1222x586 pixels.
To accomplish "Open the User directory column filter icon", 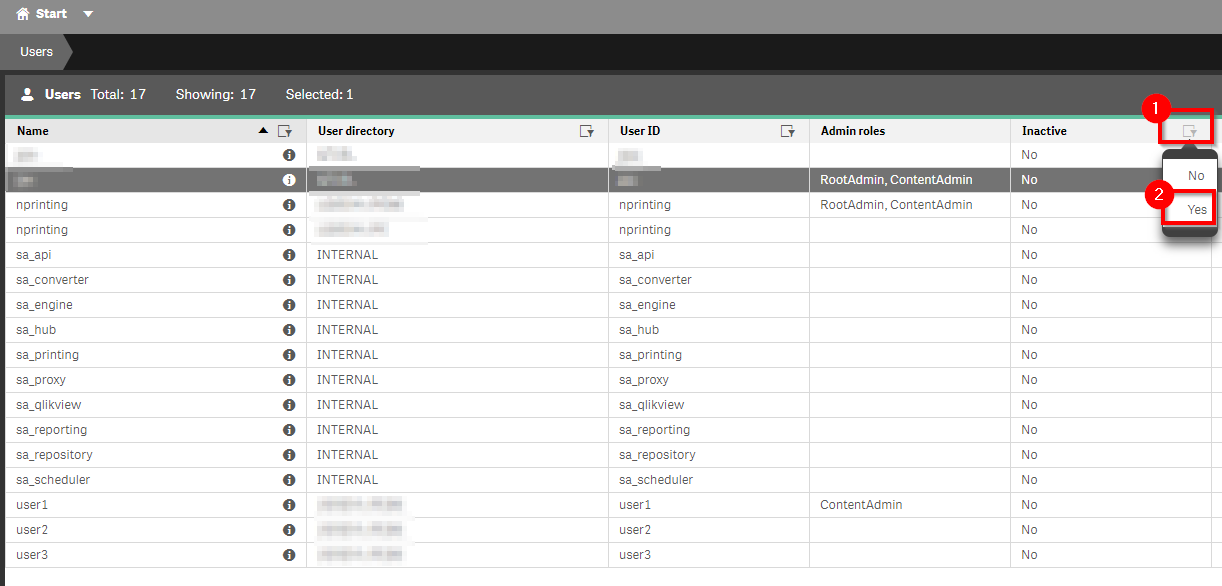I will 588,130.
